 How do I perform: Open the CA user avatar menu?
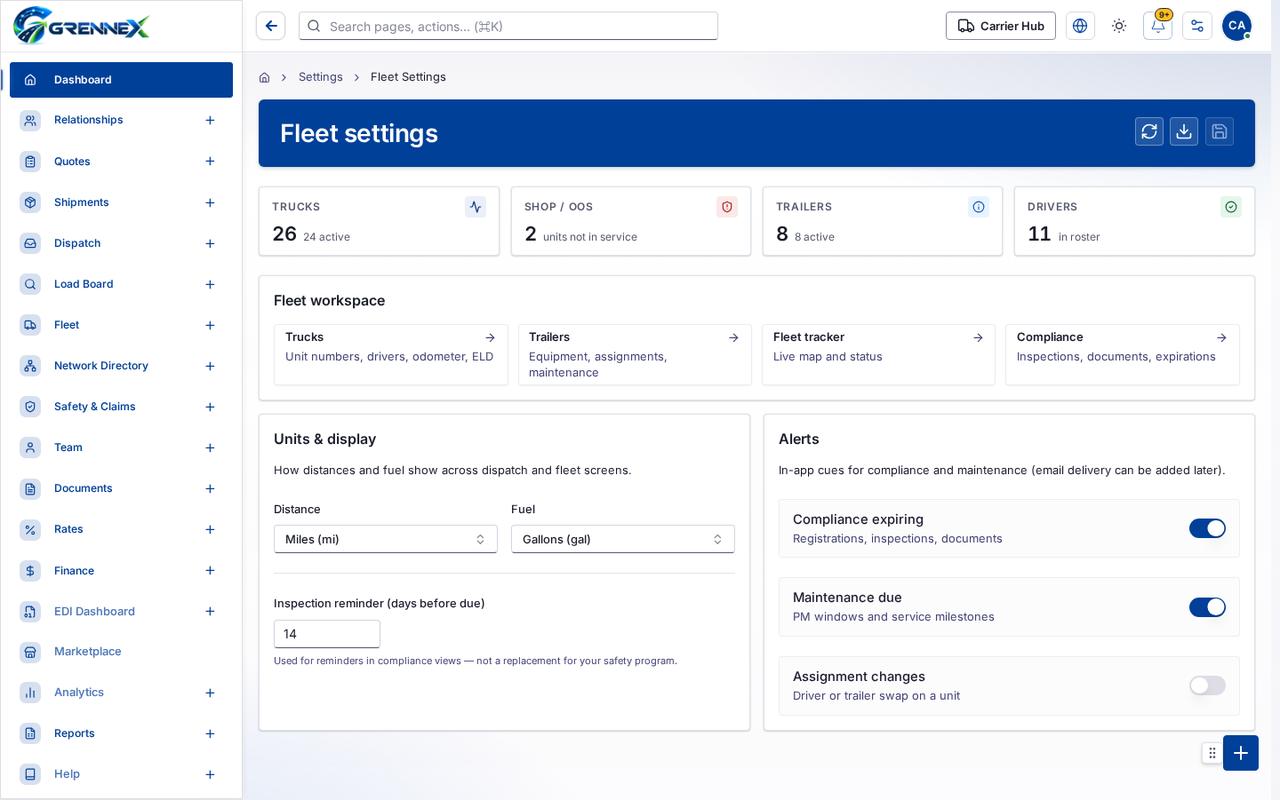1237,26
